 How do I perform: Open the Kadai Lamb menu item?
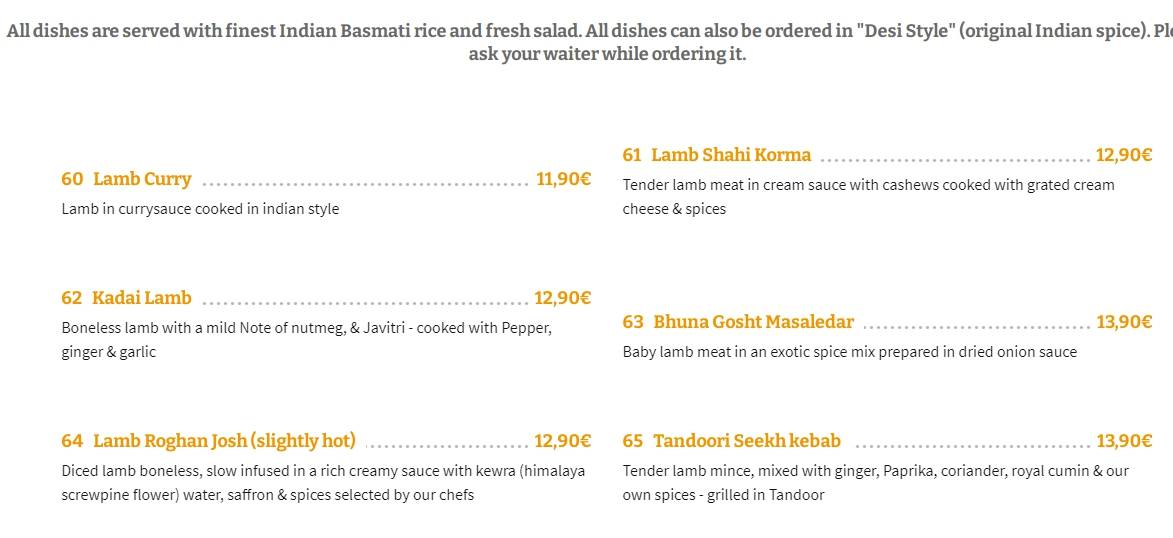(x=141, y=298)
